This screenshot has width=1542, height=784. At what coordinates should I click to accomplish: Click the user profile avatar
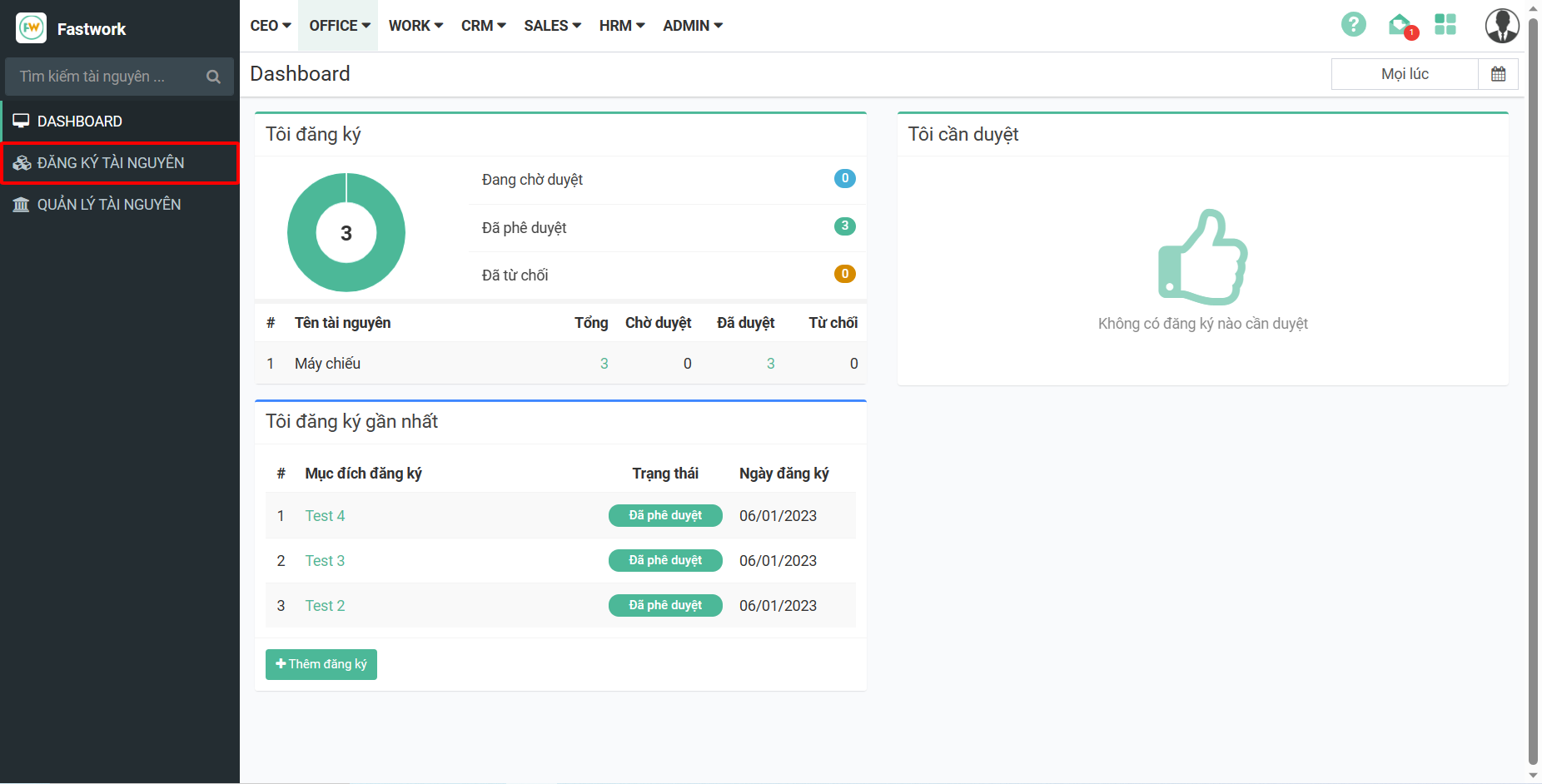(x=1501, y=26)
